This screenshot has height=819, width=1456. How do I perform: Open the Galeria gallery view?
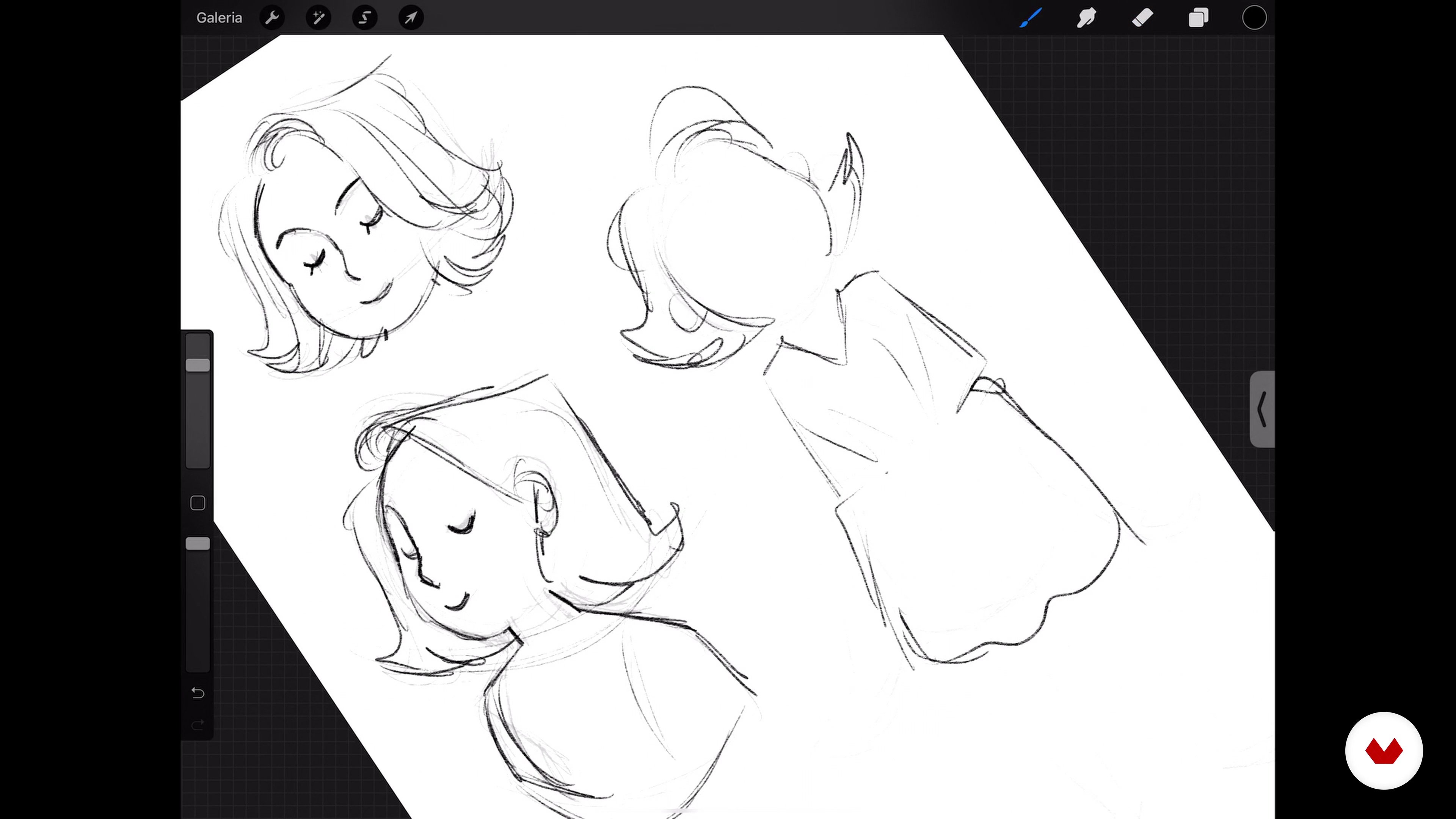pyautogui.click(x=219, y=17)
